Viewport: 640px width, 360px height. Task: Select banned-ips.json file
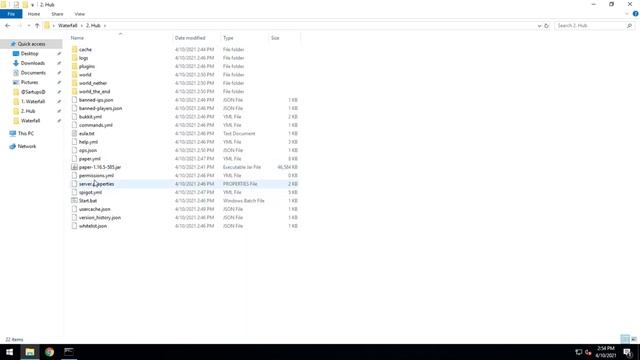pyautogui.click(x=96, y=100)
